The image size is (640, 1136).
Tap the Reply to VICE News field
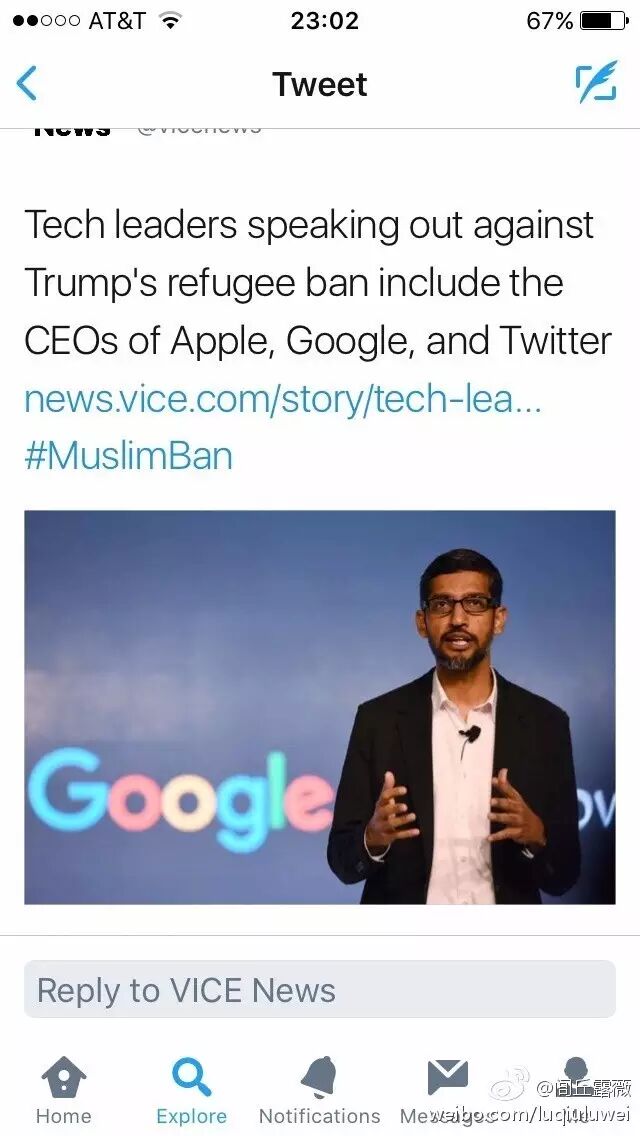point(320,990)
